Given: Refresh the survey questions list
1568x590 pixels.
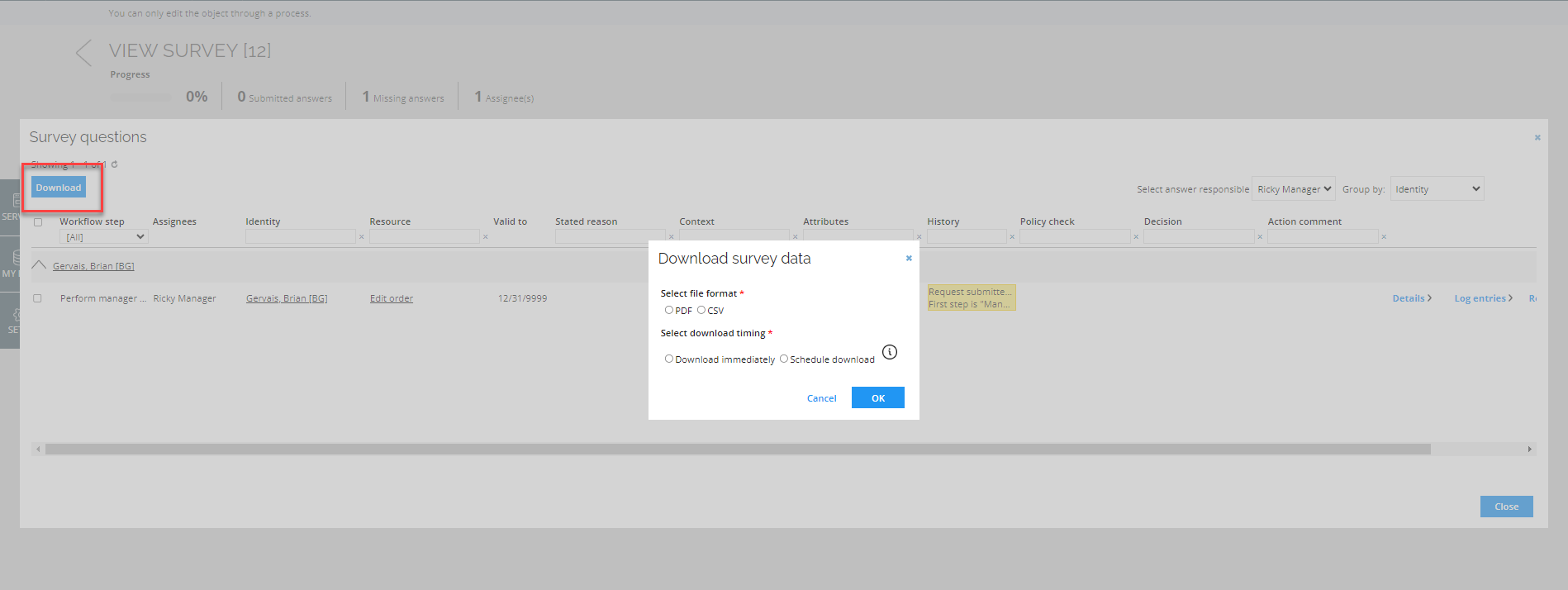Looking at the screenshot, I should coord(114,164).
